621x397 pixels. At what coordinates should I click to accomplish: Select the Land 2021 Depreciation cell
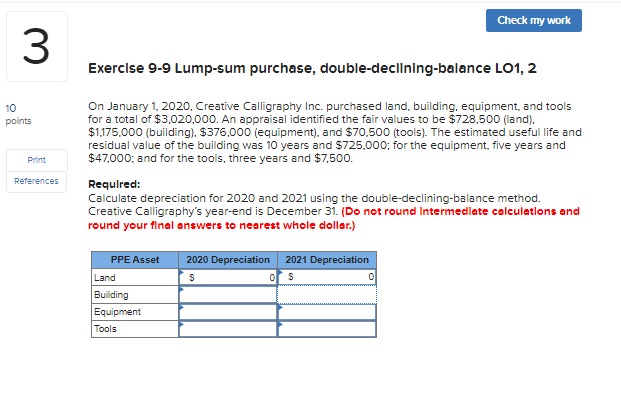327,277
